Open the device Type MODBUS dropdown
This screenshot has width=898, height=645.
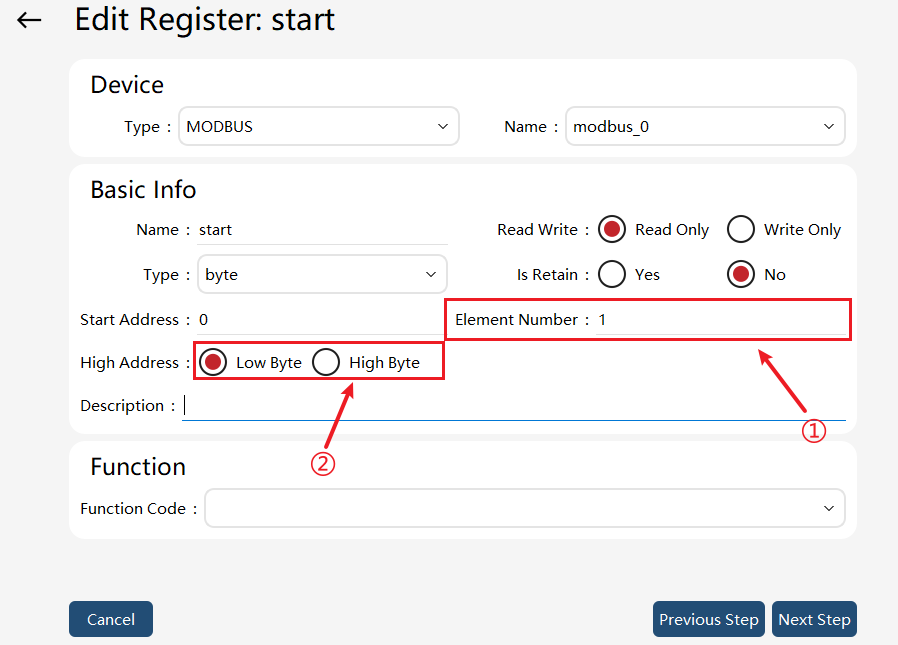coord(319,126)
